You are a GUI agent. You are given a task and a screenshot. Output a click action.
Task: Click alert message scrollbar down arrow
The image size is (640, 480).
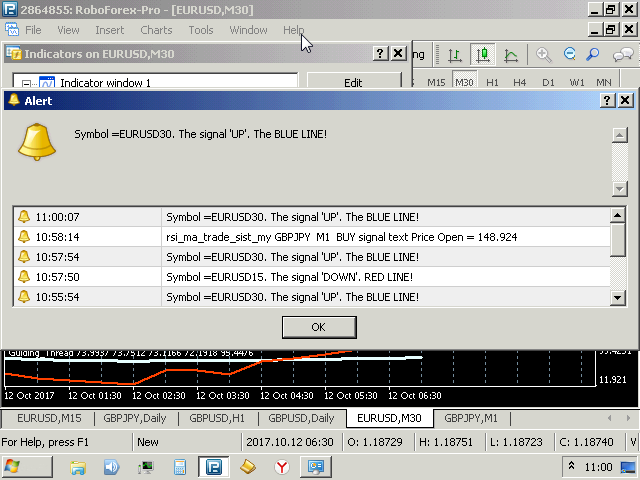click(x=620, y=188)
